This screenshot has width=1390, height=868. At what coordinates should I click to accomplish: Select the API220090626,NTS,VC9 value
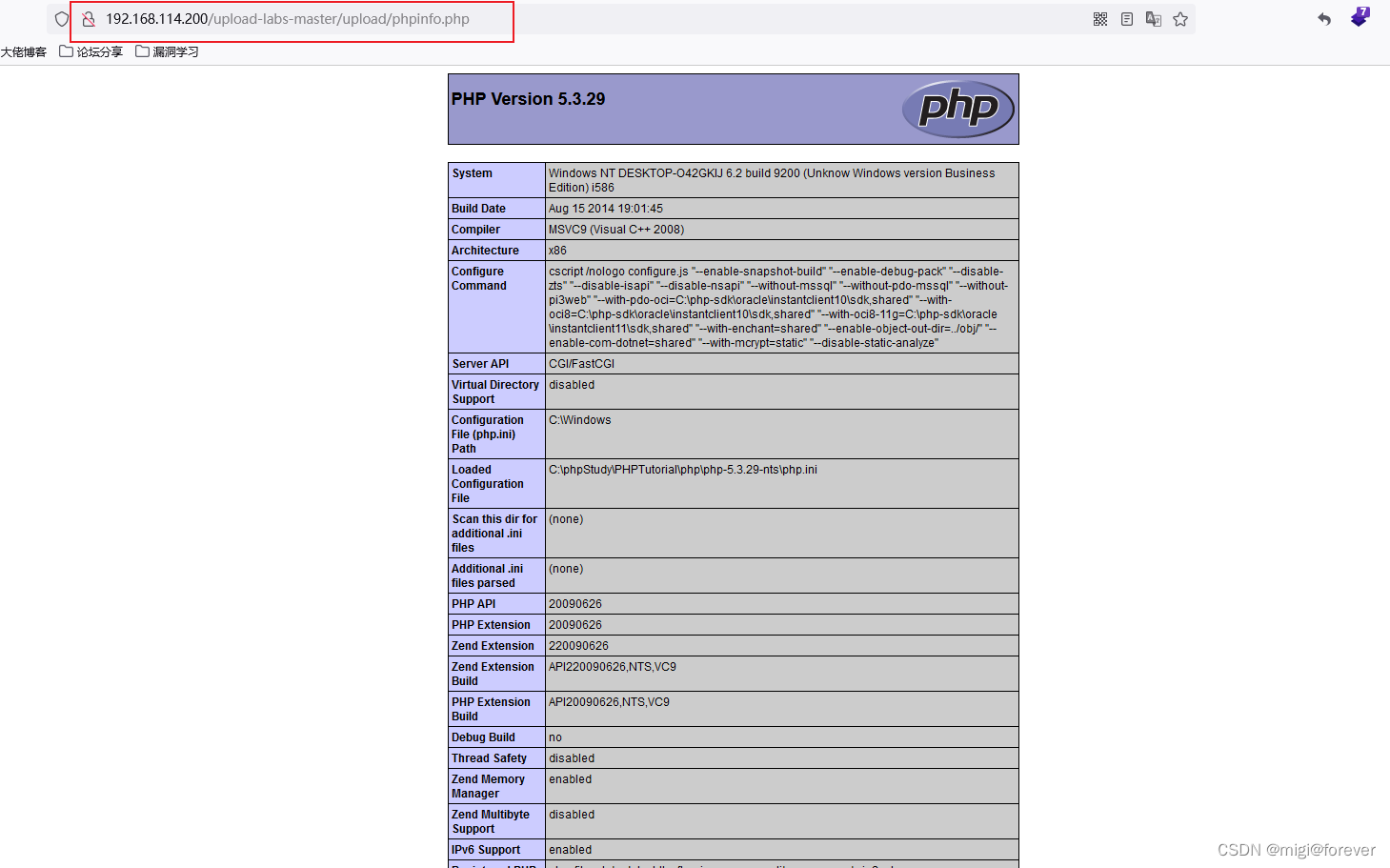pos(613,667)
